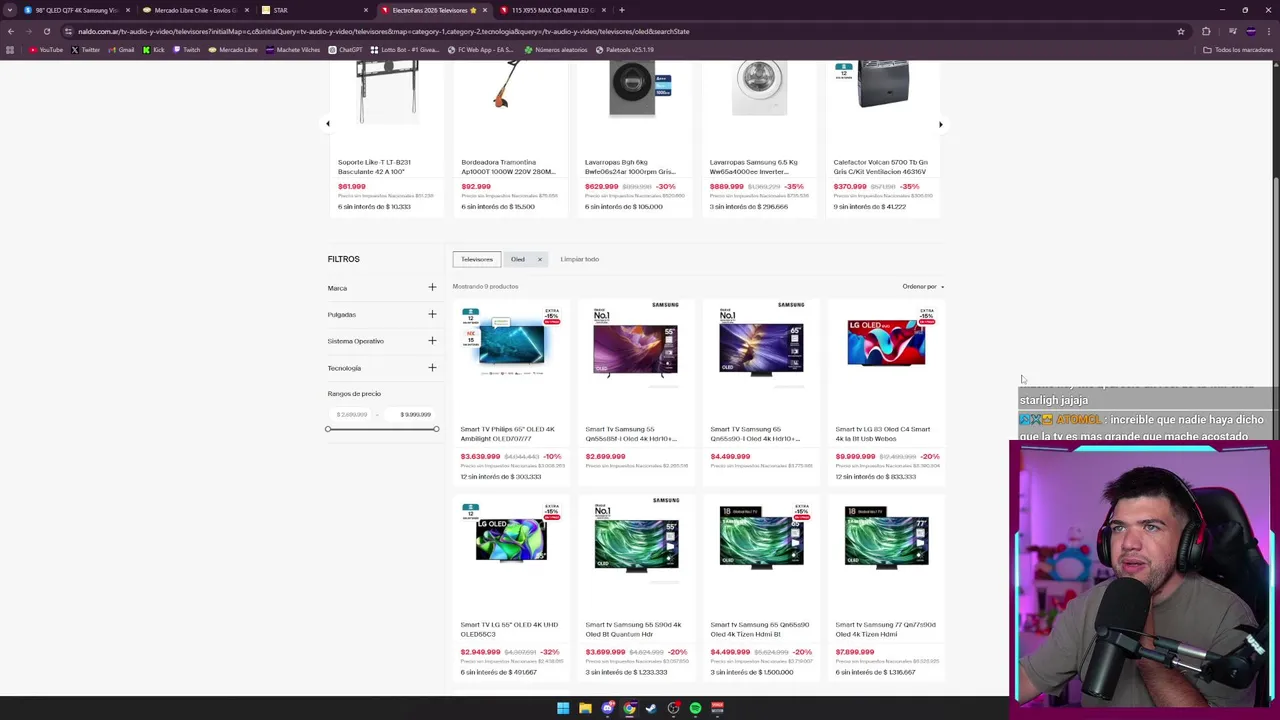The image size is (1280, 720).
Task: Open the Machete Vilches bookmark
Action: tap(293, 50)
